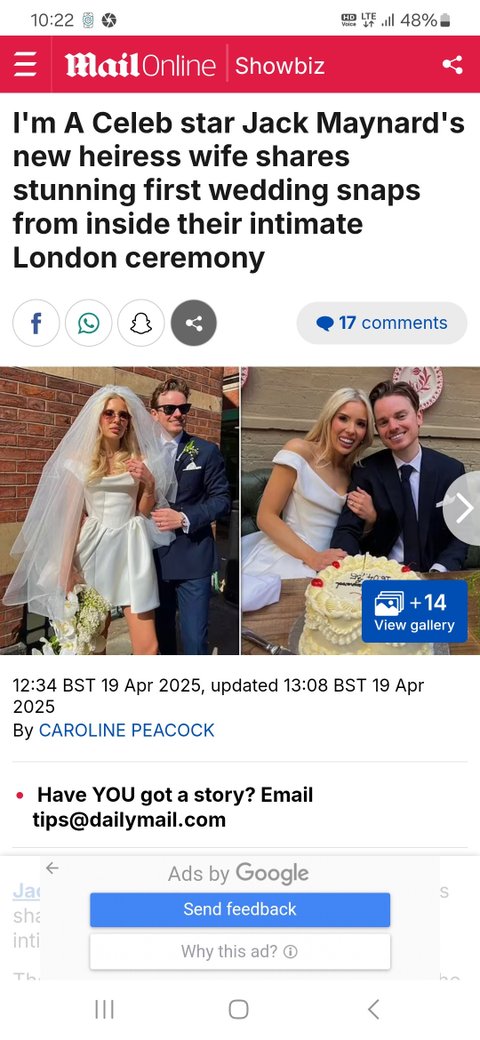The image size is (480, 1040).
Task: Tap the grey circular share button
Action: [x=194, y=323]
